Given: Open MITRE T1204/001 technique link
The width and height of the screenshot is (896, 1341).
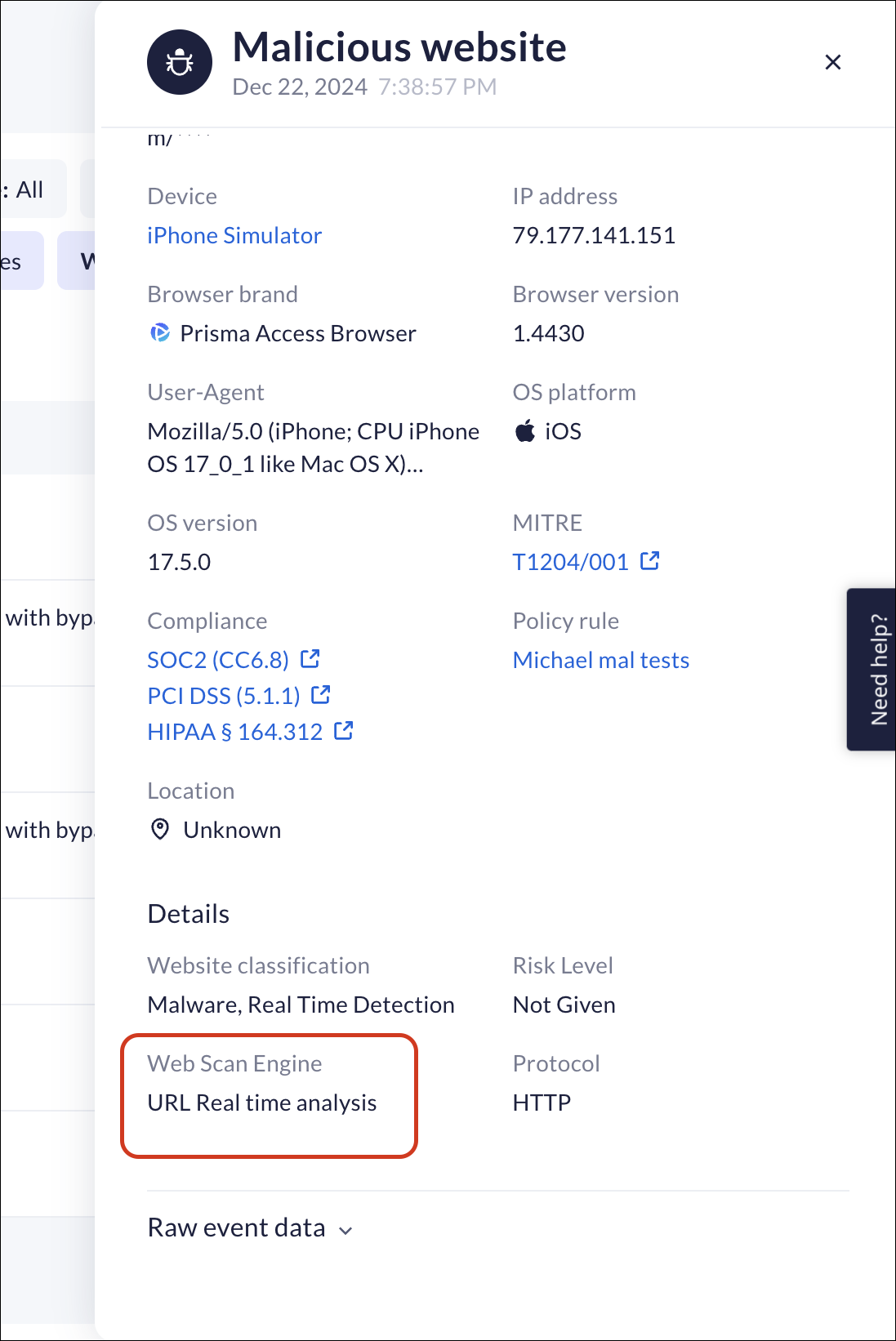Looking at the screenshot, I should (x=570, y=562).
